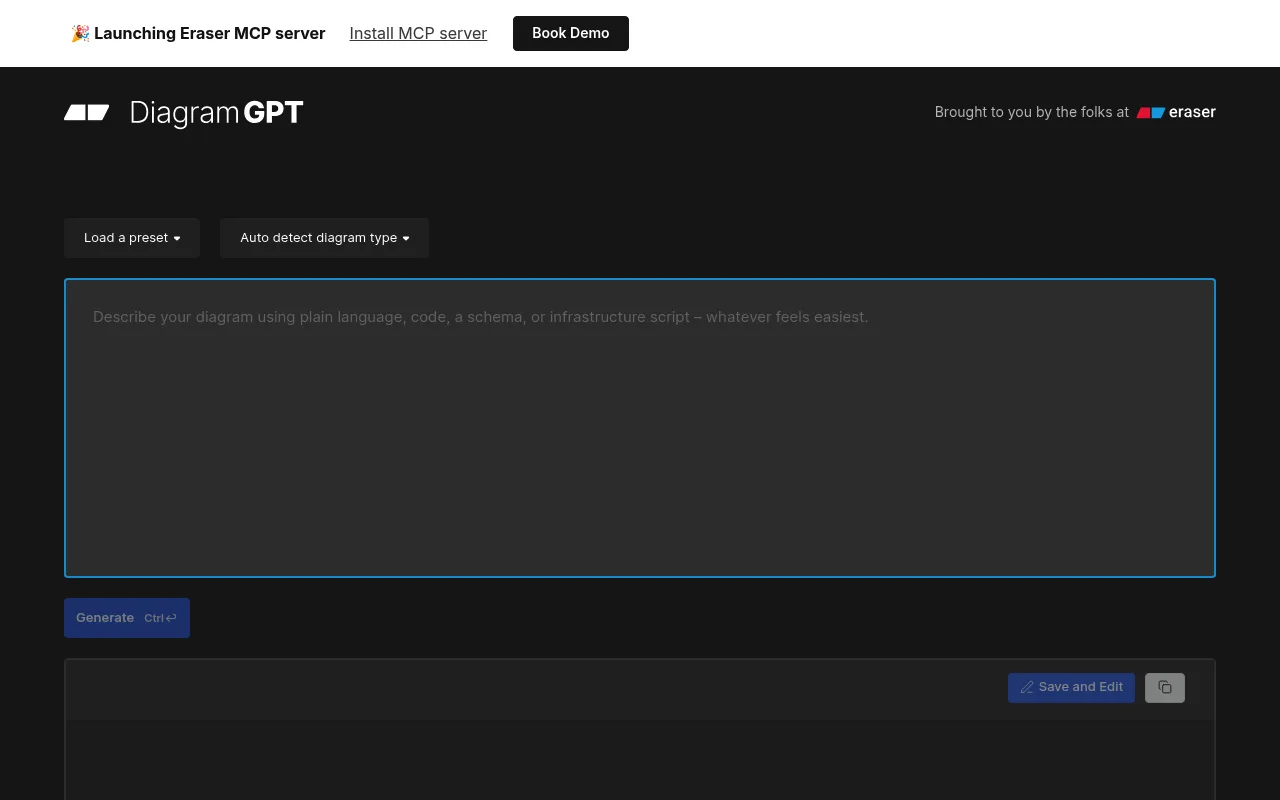Expand the Auto detect diagram type dropdown
Screen dimensions: 1280x800
[324, 238]
